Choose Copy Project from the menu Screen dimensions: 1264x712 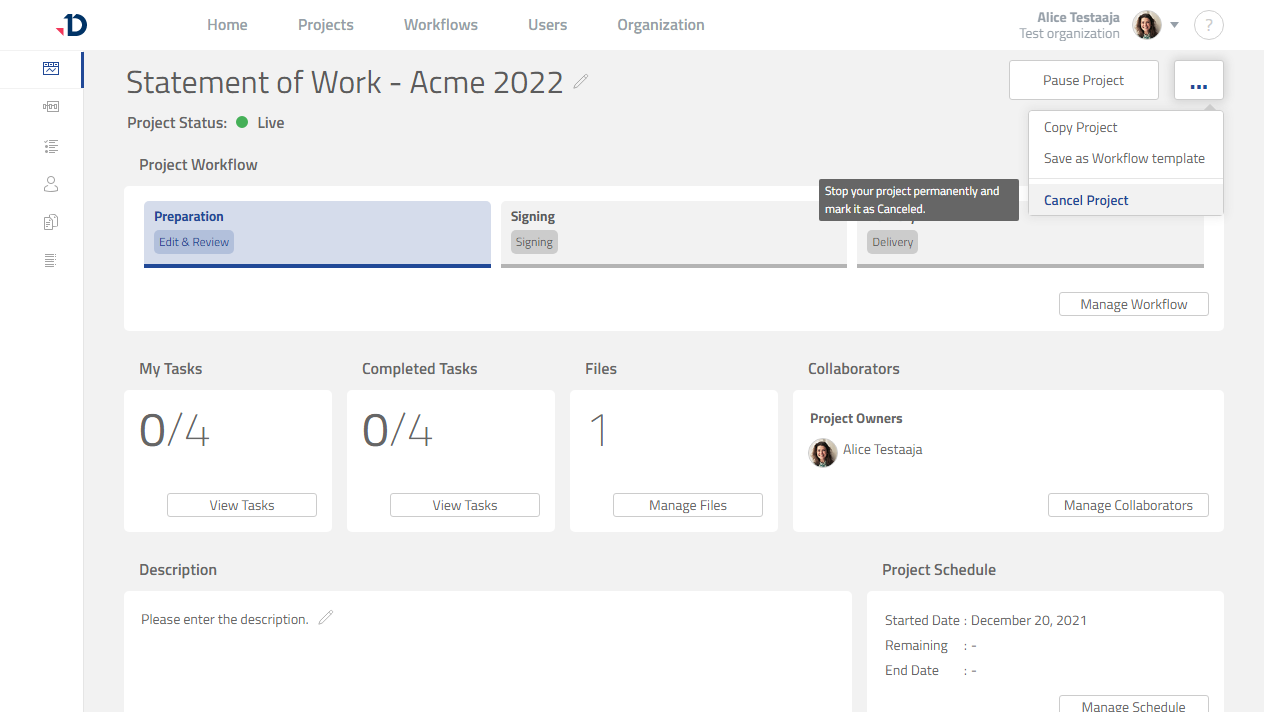[1079, 127]
